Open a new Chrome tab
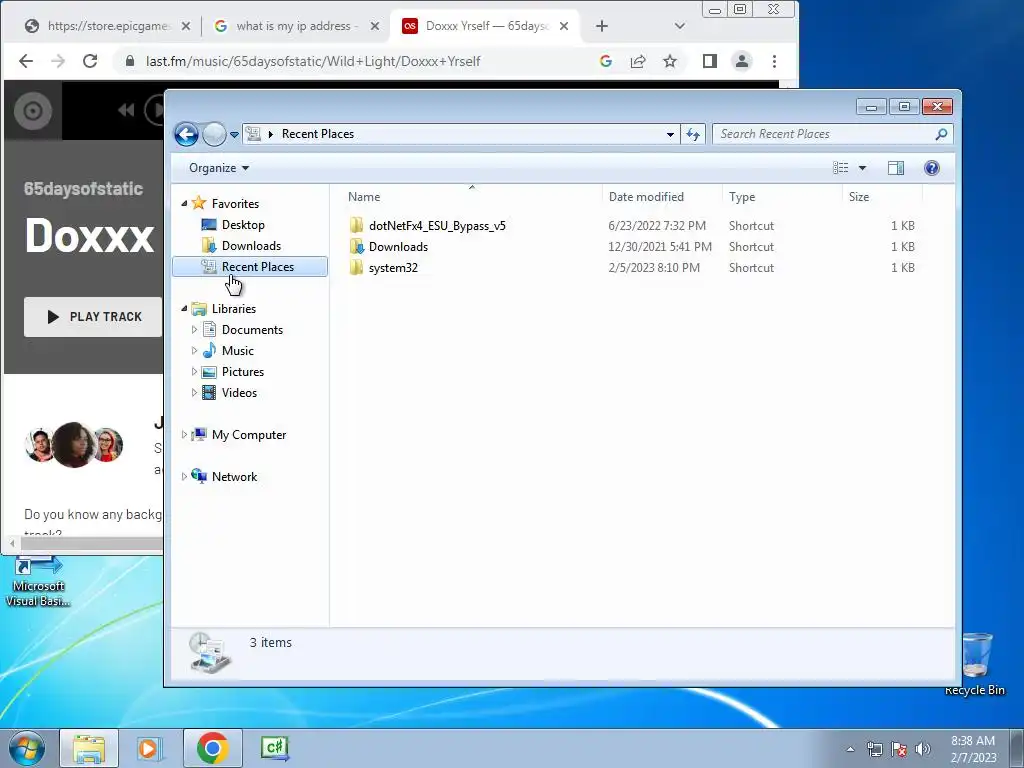 [x=602, y=26]
